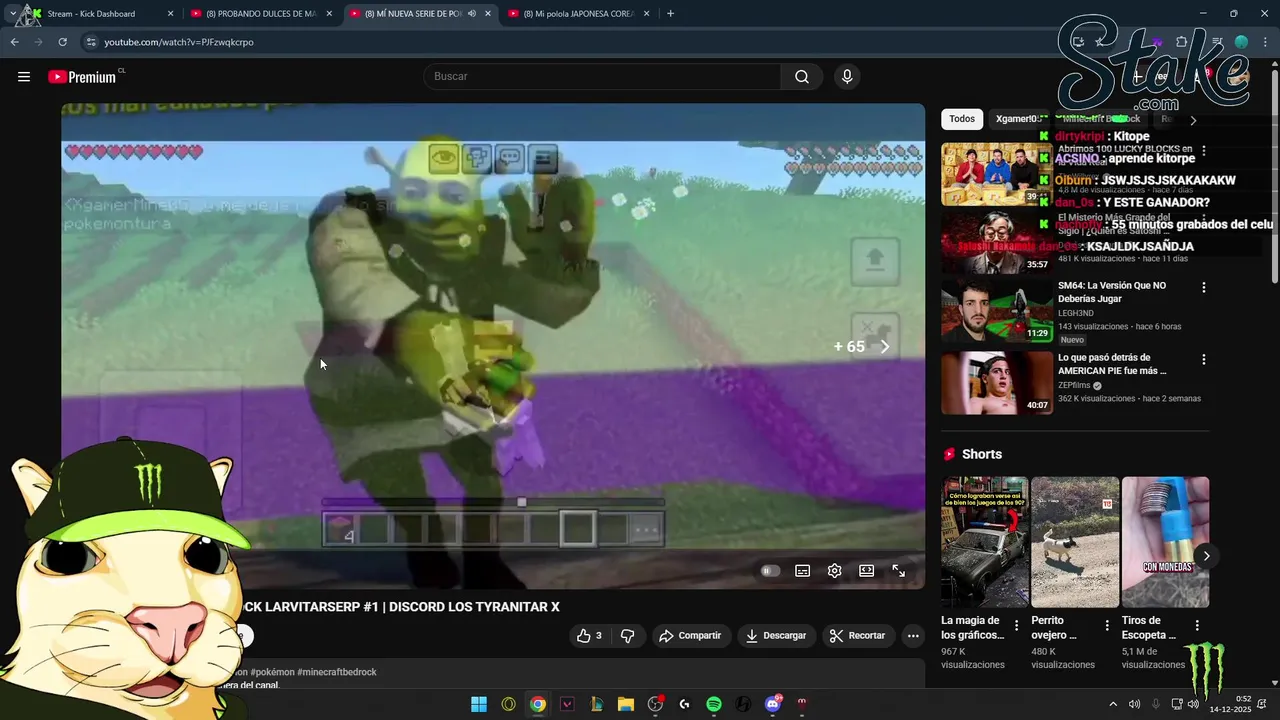This screenshot has width=1280, height=720.
Task: View site information icon in address bar
Action: point(91,42)
